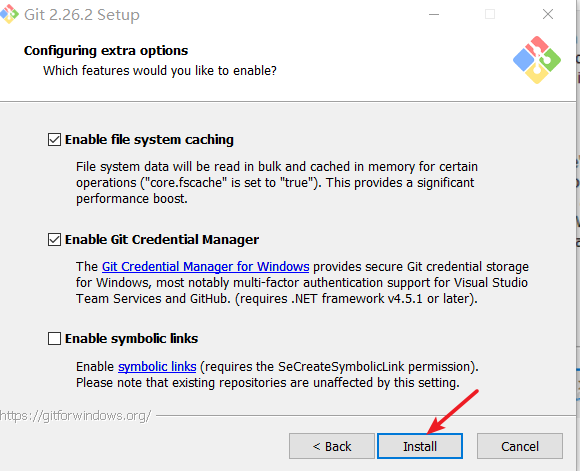Select the 'Enable Git Credential Manager' label text
Viewport: 580px width, 471px height.
(x=162, y=240)
